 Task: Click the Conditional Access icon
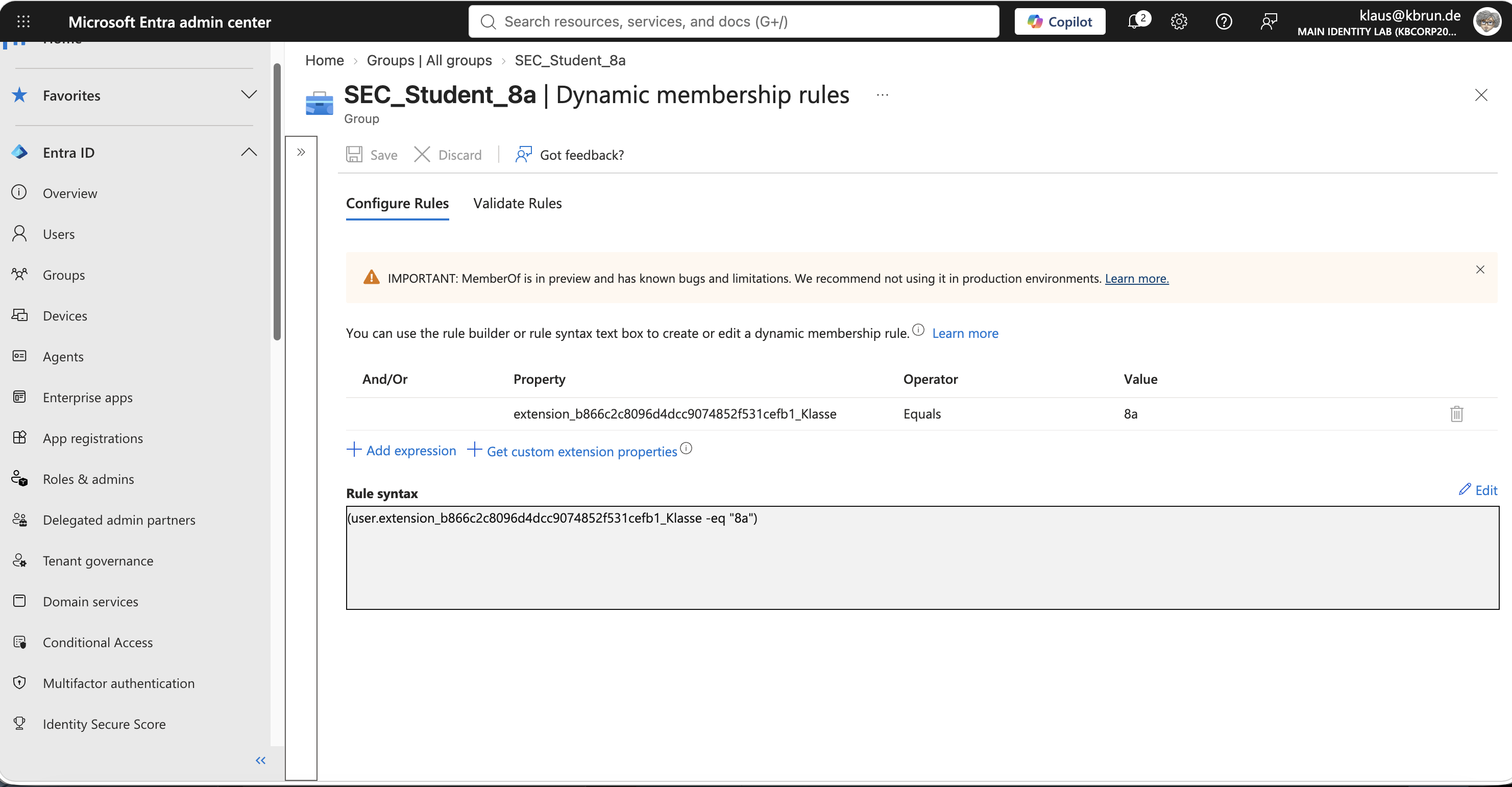click(x=19, y=642)
